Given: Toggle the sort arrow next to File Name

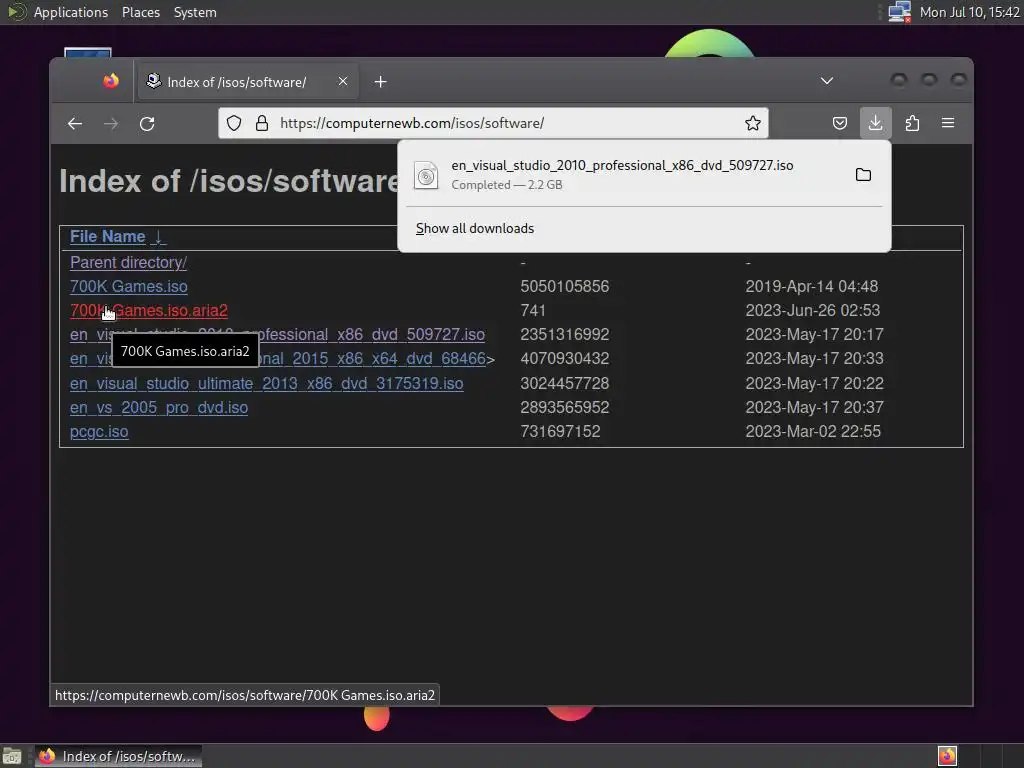Looking at the screenshot, I should pos(158,236).
